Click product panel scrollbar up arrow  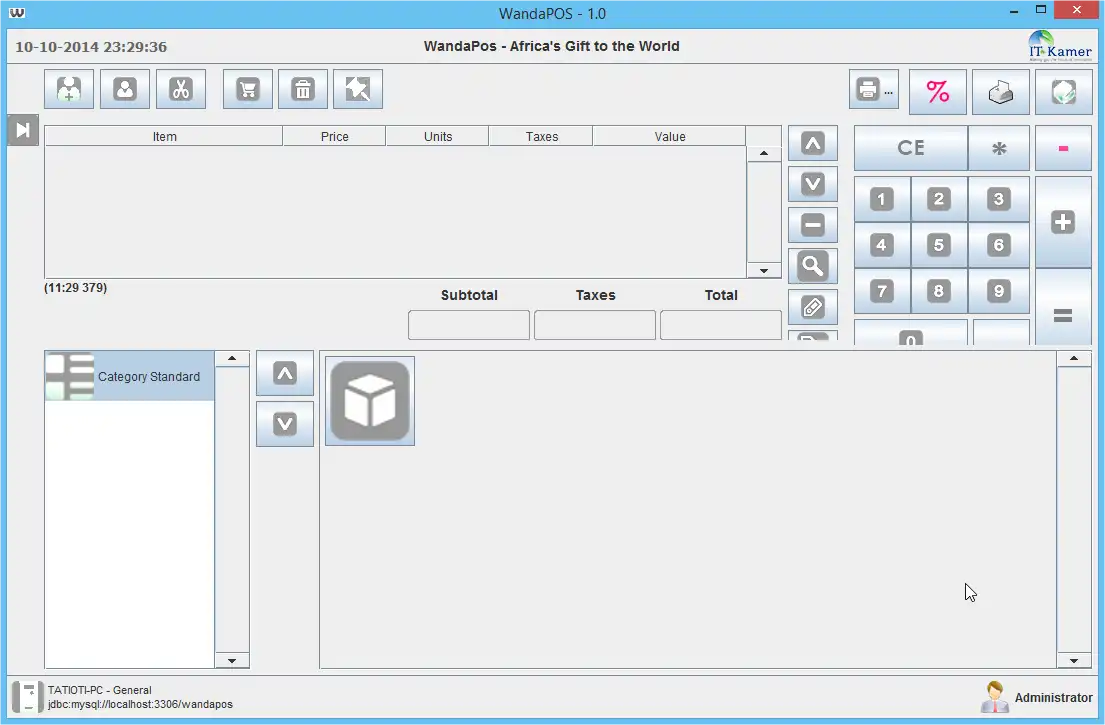point(1074,359)
